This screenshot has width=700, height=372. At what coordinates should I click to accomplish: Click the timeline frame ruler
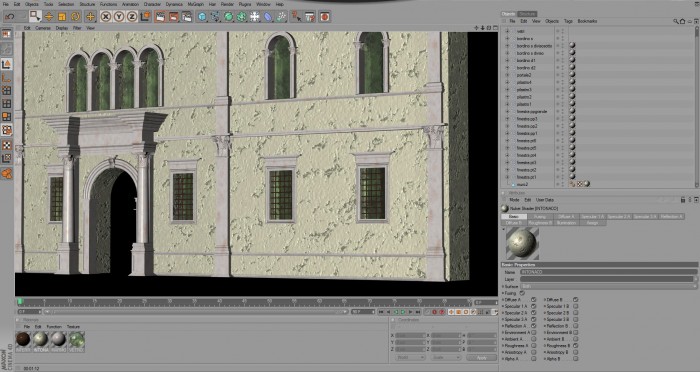pos(245,302)
